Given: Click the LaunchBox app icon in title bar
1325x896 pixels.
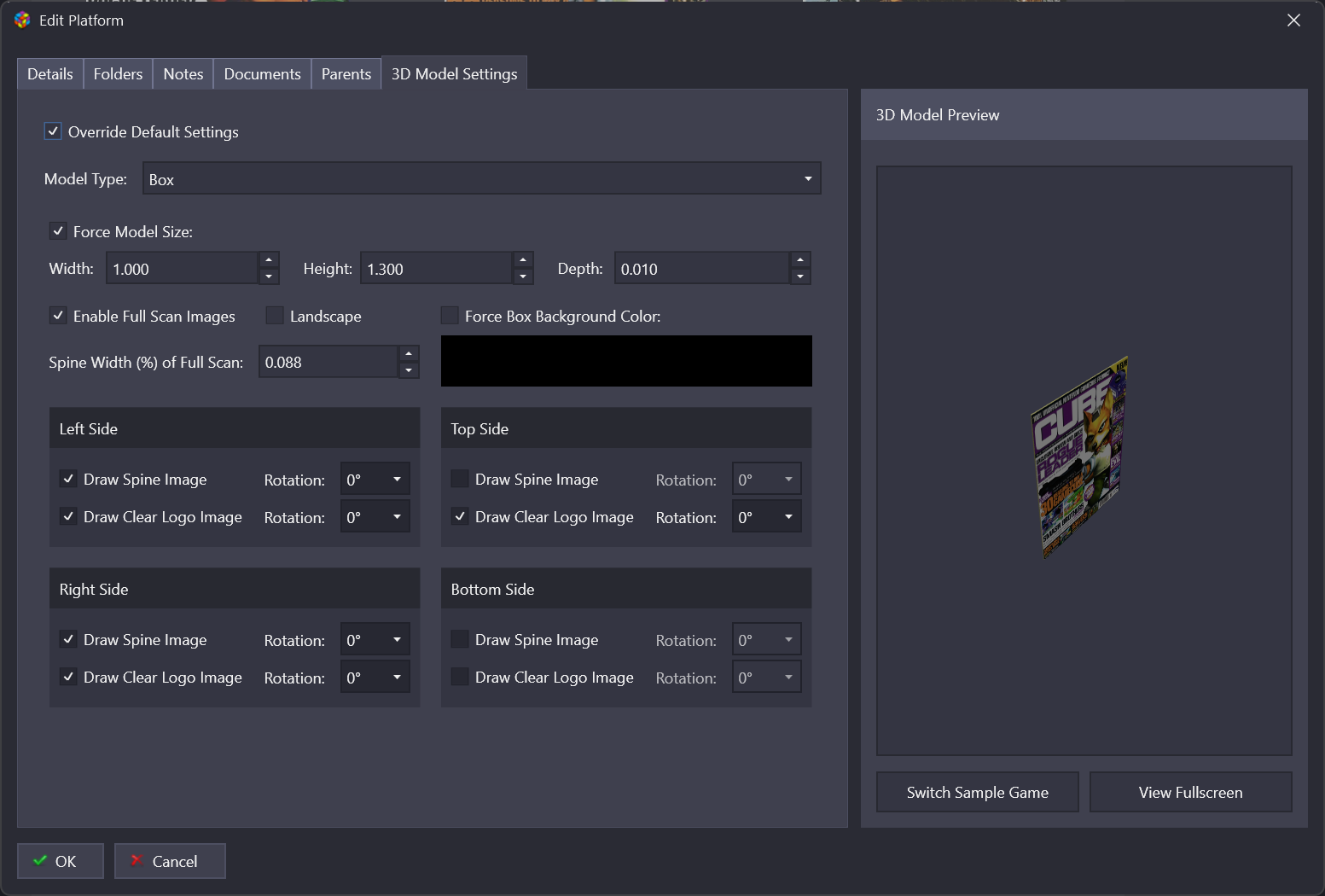Looking at the screenshot, I should (22, 20).
